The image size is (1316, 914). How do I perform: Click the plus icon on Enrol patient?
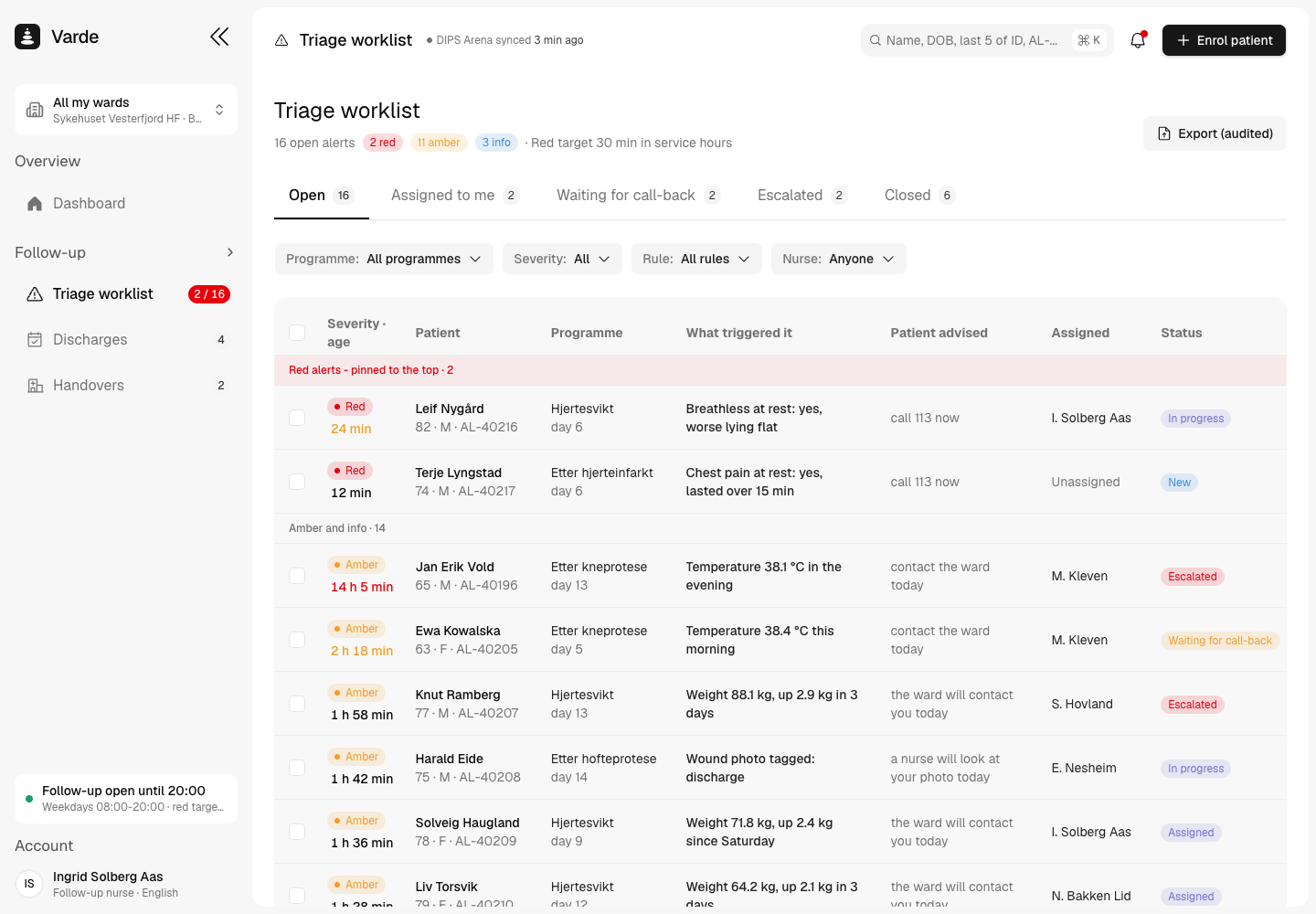point(1183,40)
